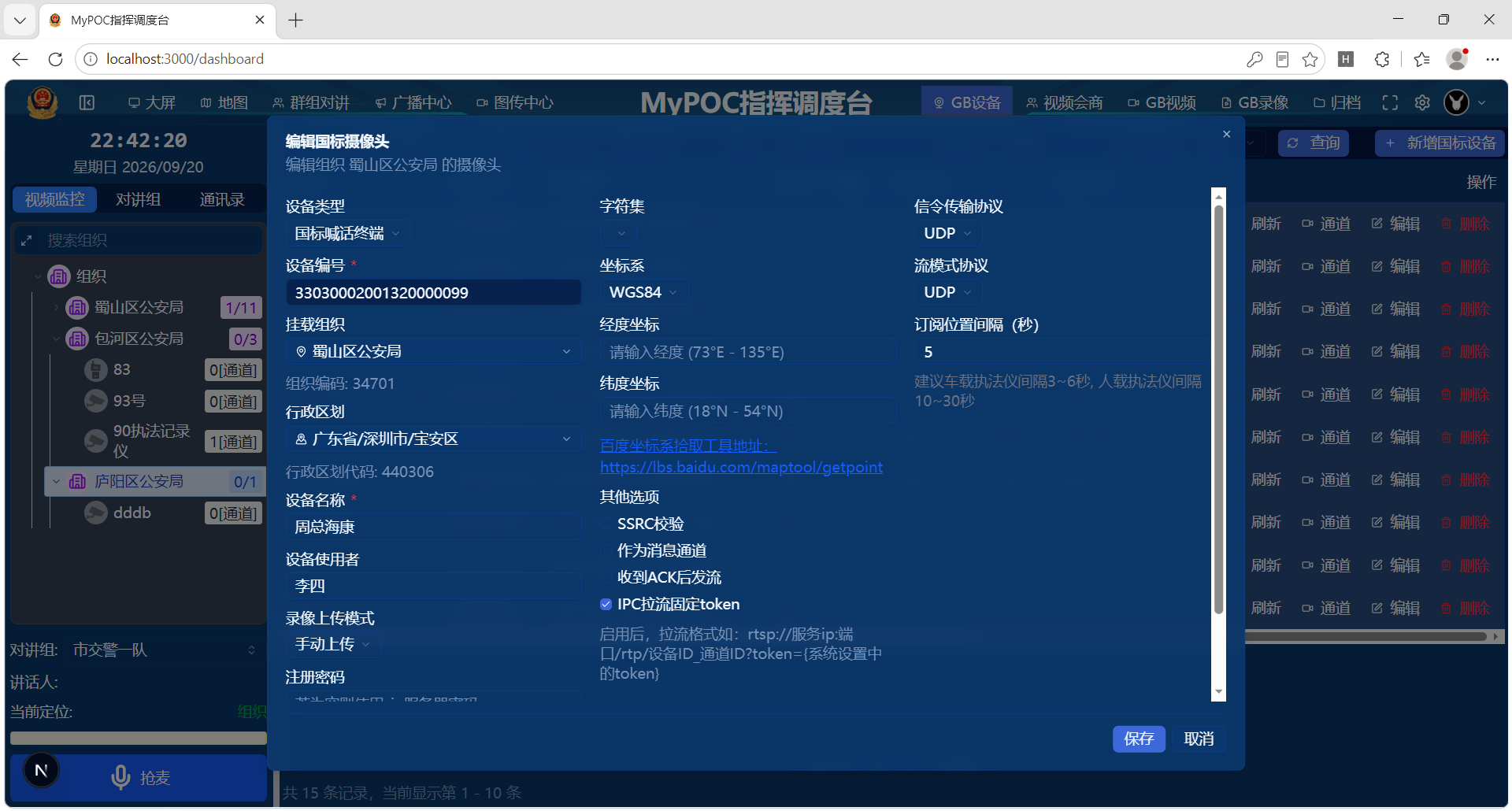Click the expand arrows icon beside 搜索组织
1512x811 pixels.
[27, 240]
